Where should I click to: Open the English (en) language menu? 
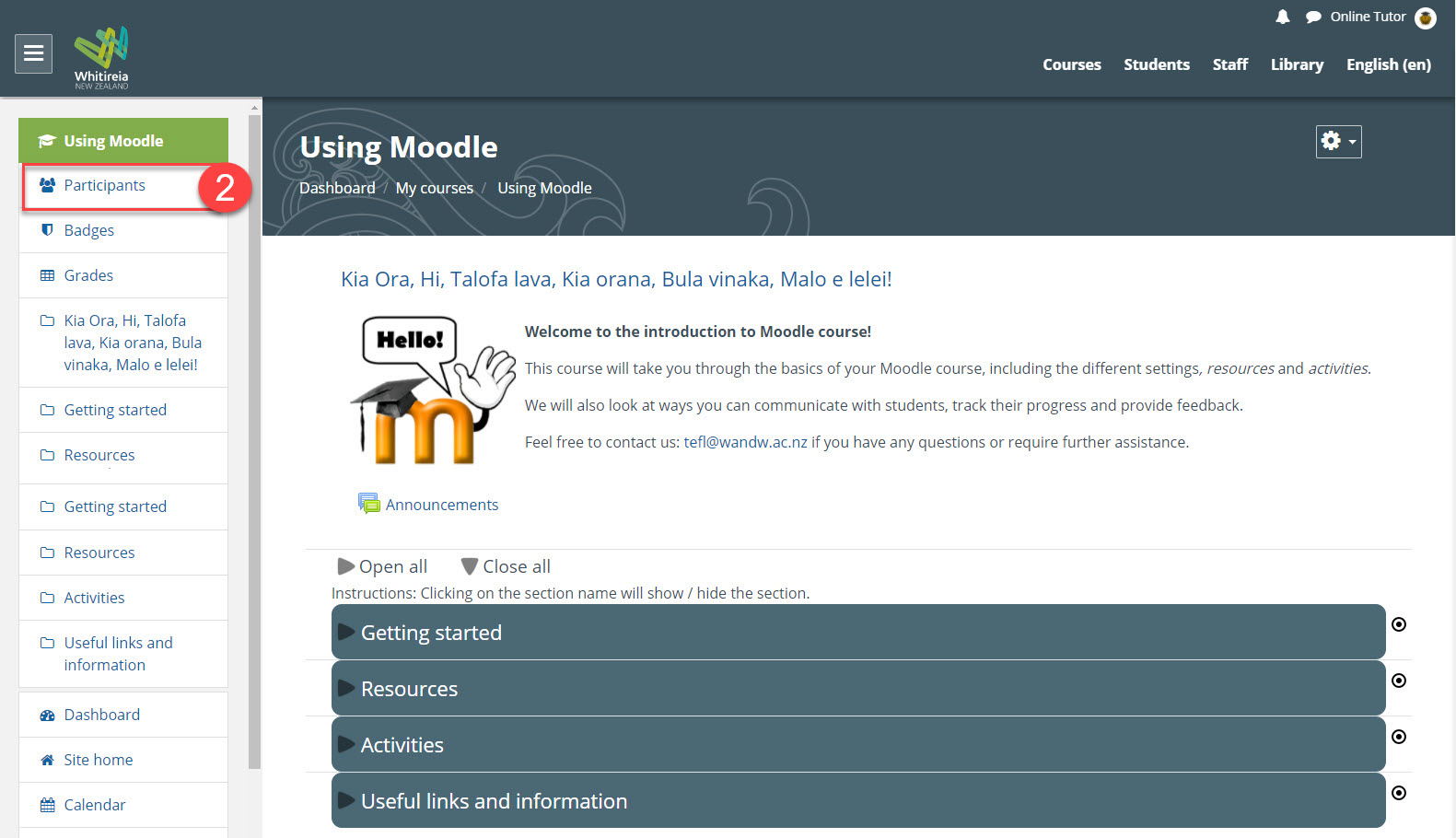coord(1389,64)
